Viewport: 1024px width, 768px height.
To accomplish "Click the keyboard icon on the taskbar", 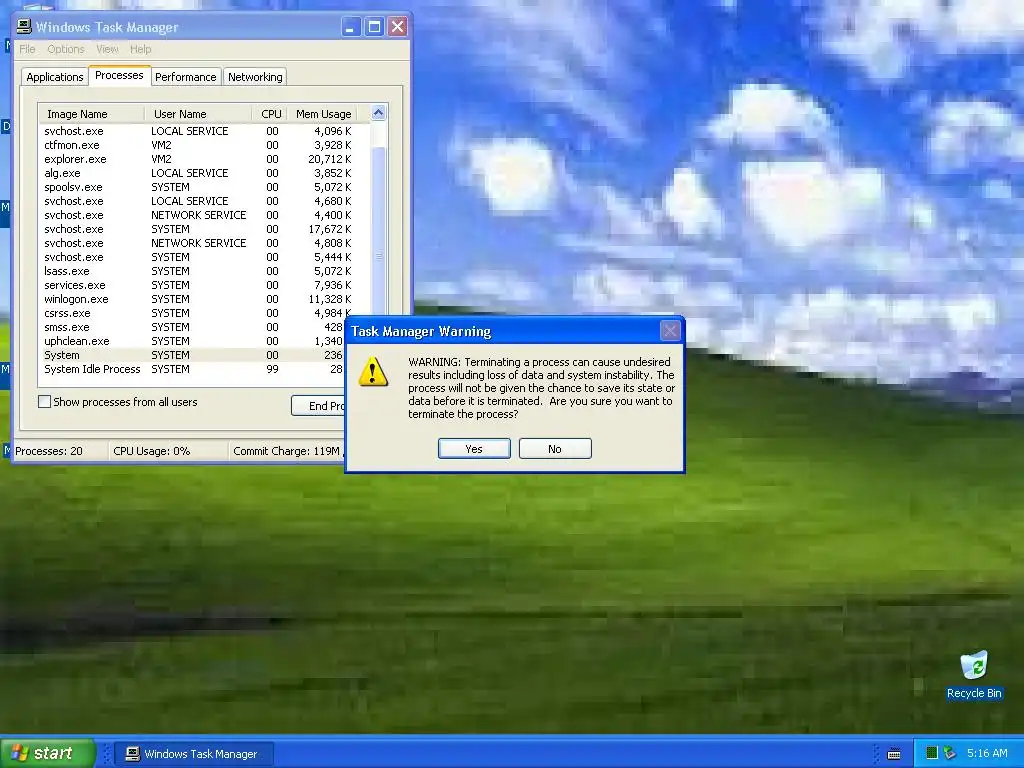I will tap(894, 754).
